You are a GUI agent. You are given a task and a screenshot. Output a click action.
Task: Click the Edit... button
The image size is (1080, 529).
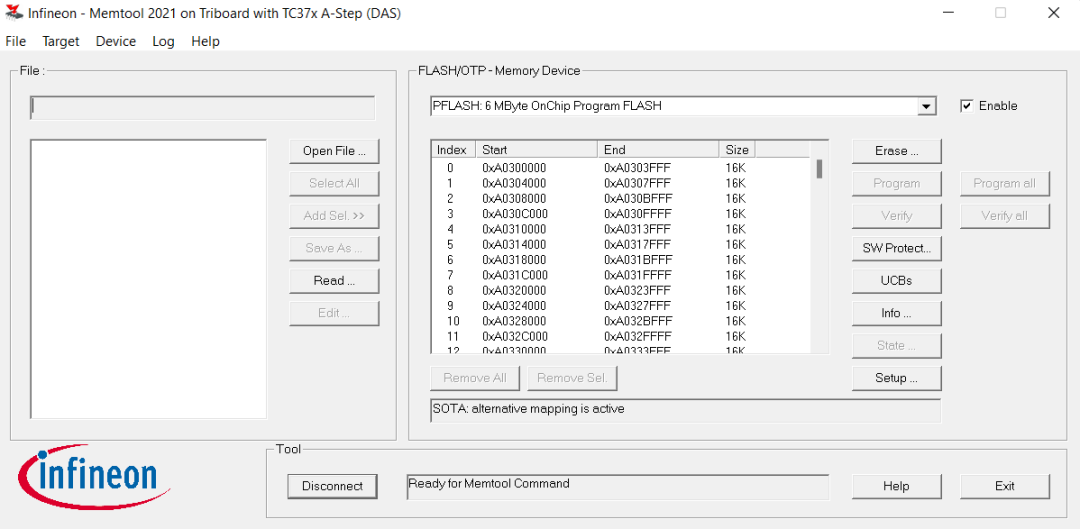click(334, 313)
